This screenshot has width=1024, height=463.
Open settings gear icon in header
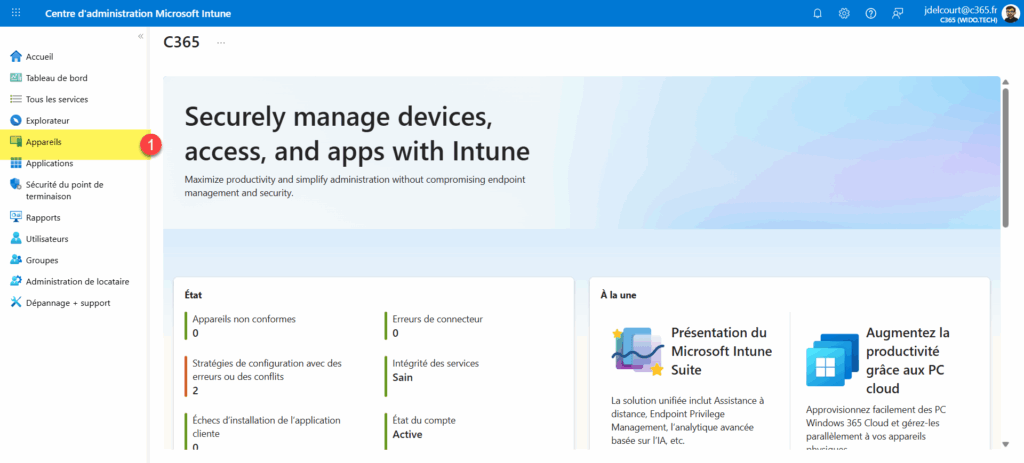coord(844,13)
